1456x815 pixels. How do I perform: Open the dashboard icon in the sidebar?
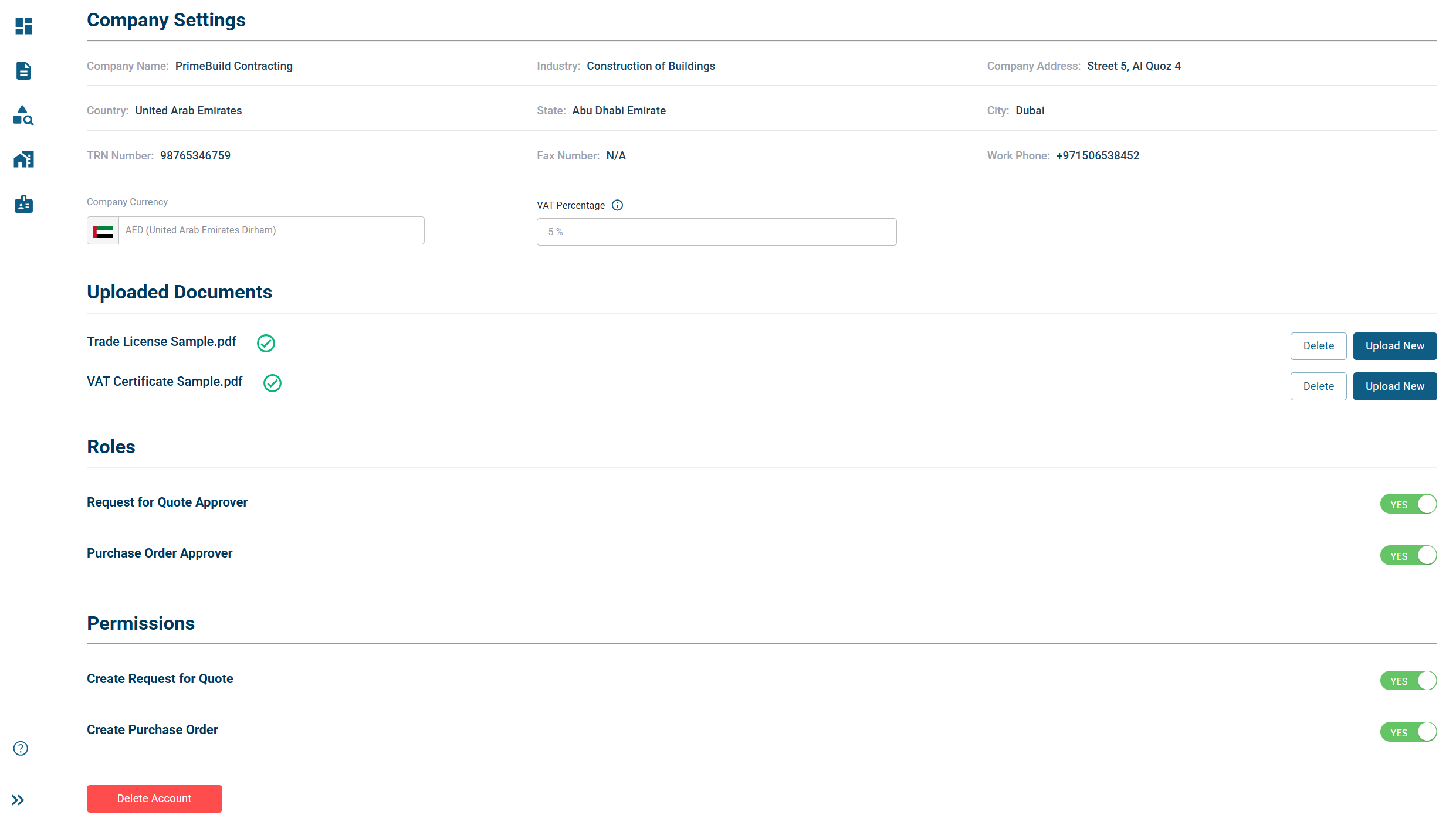tap(23, 26)
